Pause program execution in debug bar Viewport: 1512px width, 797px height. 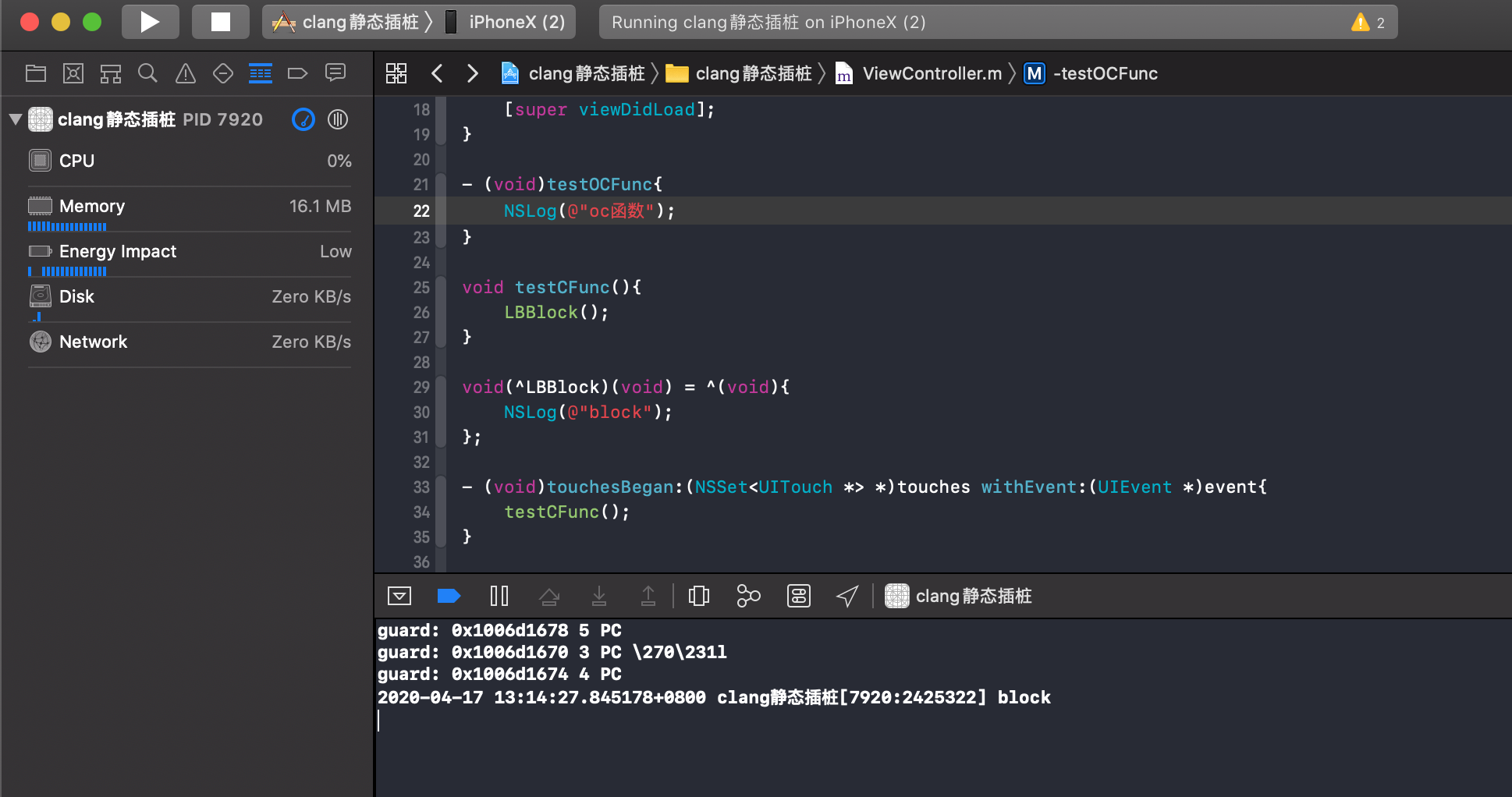tap(499, 596)
